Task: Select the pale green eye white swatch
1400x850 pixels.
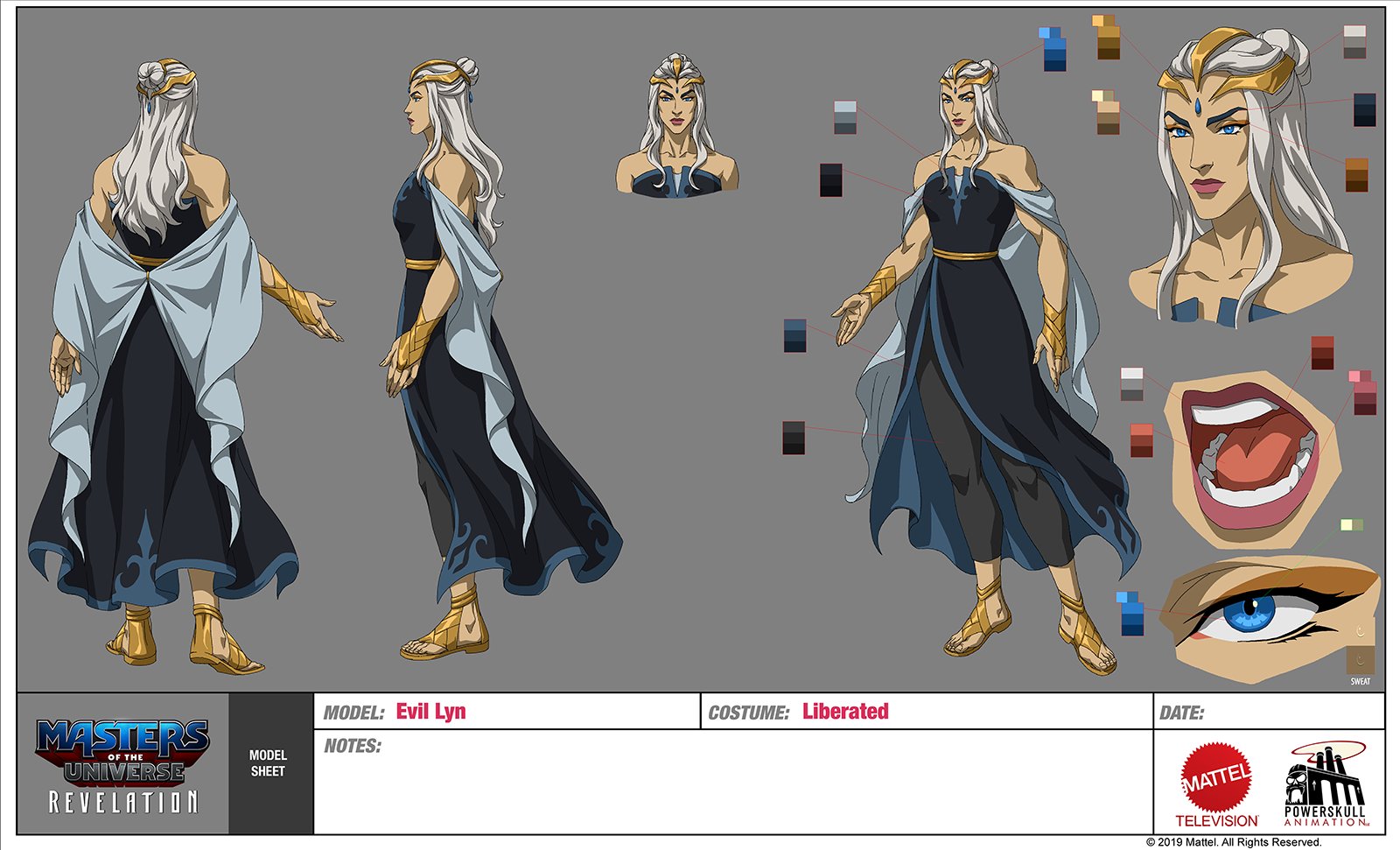Action: [x=1352, y=525]
